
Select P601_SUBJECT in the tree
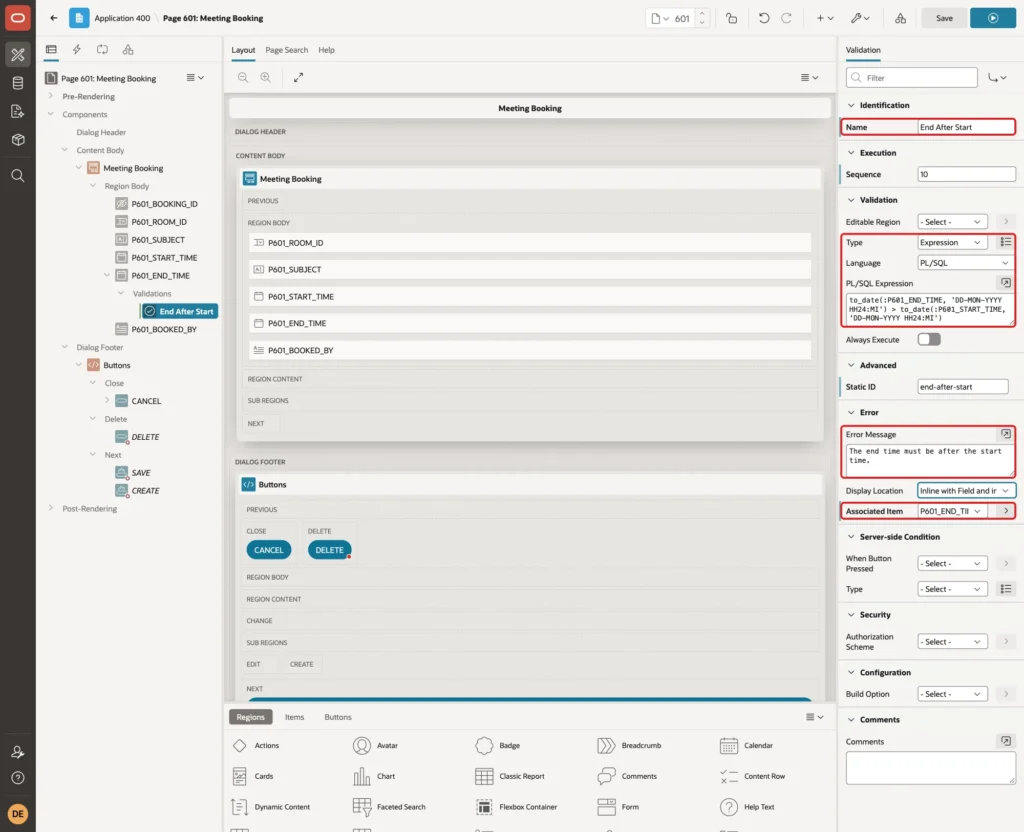tap(158, 240)
